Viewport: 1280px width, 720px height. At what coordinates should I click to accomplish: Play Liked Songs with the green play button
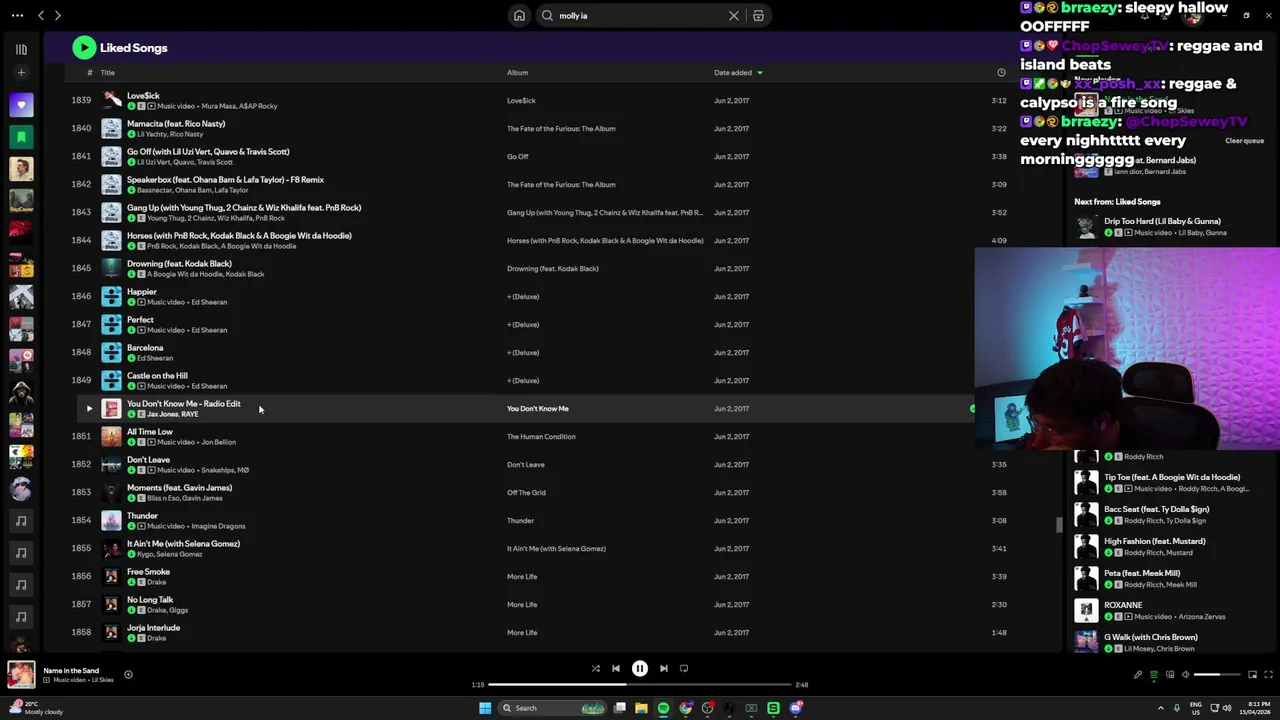click(84, 48)
